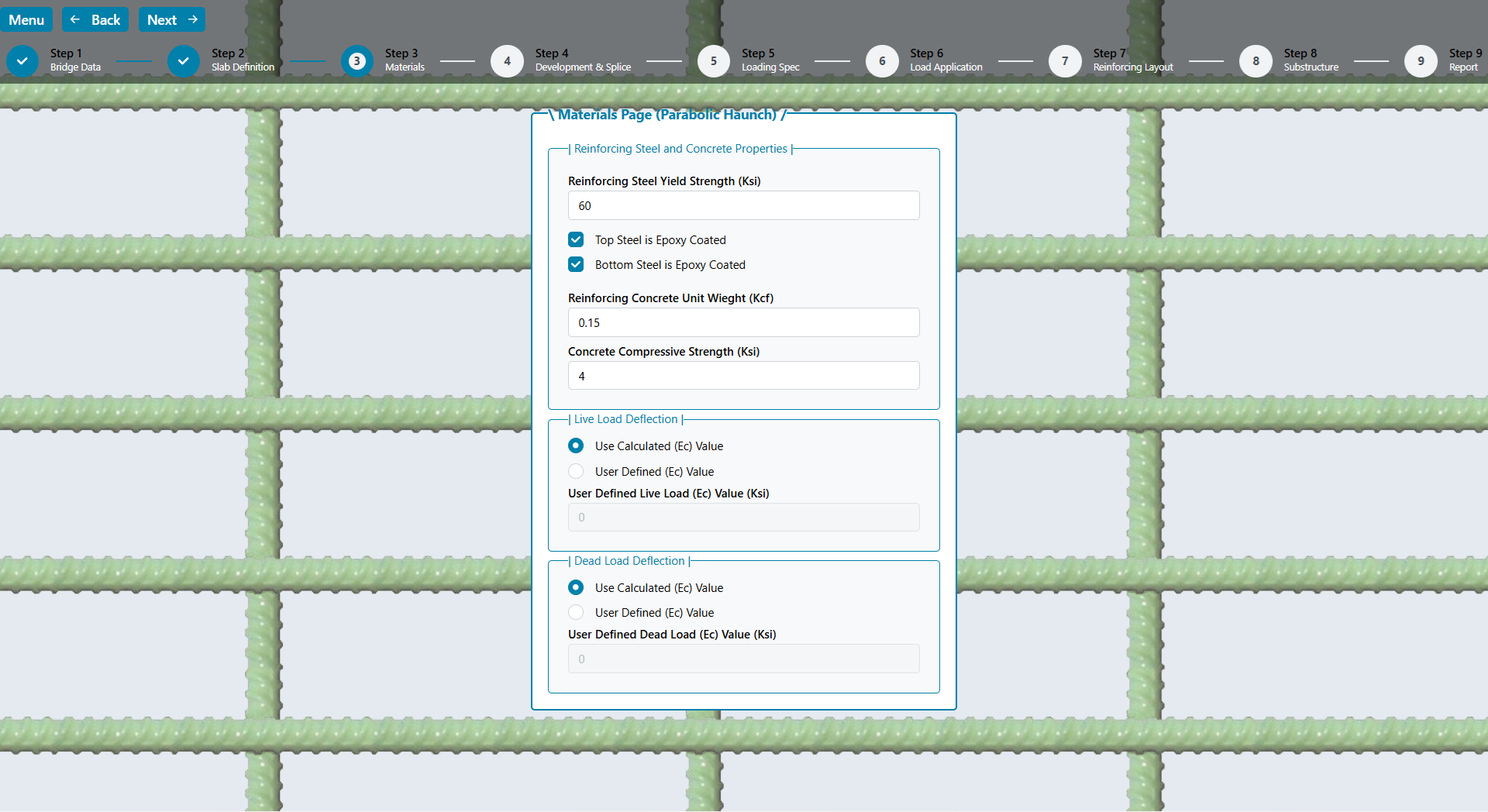
Task: Uncheck Bottom Steel is Epoxy Coated
Action: click(576, 265)
